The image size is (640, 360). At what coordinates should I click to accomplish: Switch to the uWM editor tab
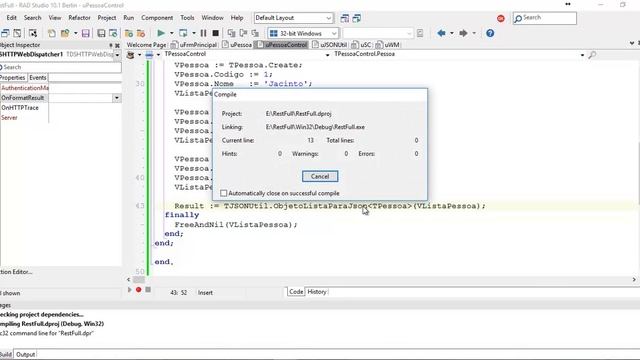point(388,45)
